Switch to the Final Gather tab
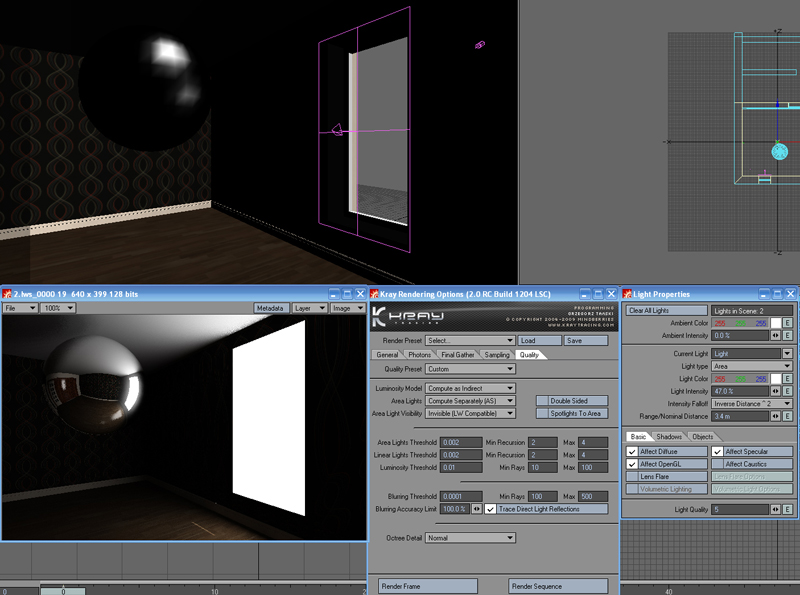The image size is (800, 595). (x=458, y=354)
